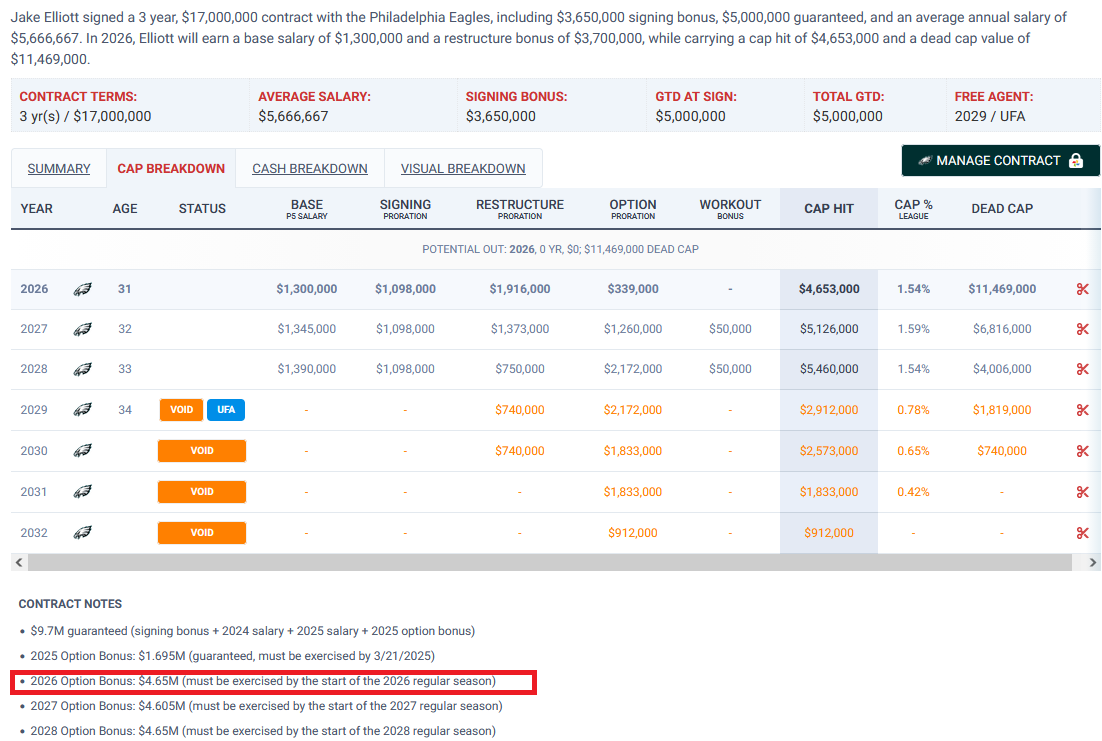Click the lock icon on Manage Contract
The width and height of the screenshot is (1102, 741).
[1075, 161]
